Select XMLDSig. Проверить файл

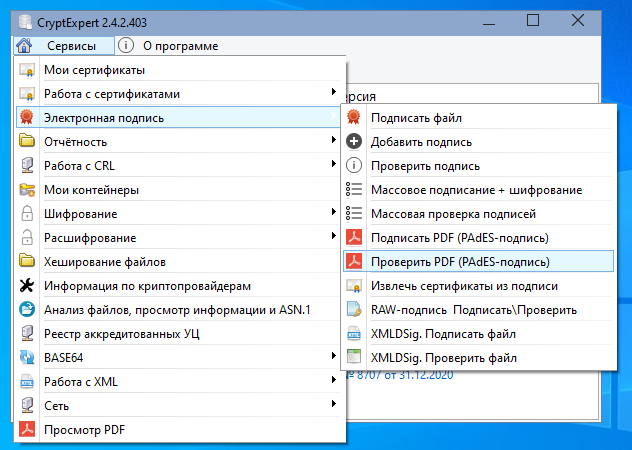point(444,358)
